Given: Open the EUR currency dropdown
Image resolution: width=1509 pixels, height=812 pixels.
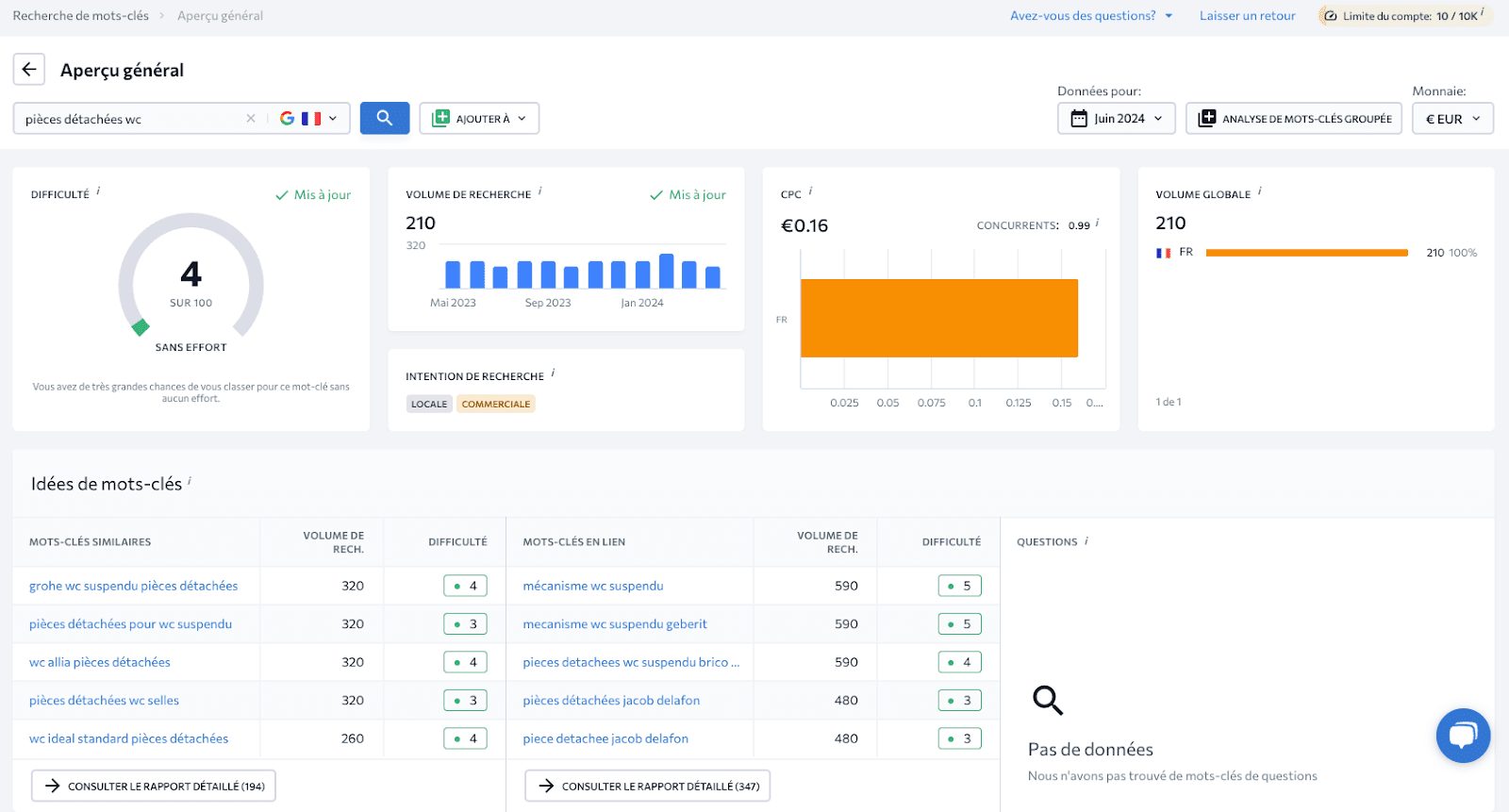Looking at the screenshot, I should click(x=1452, y=118).
